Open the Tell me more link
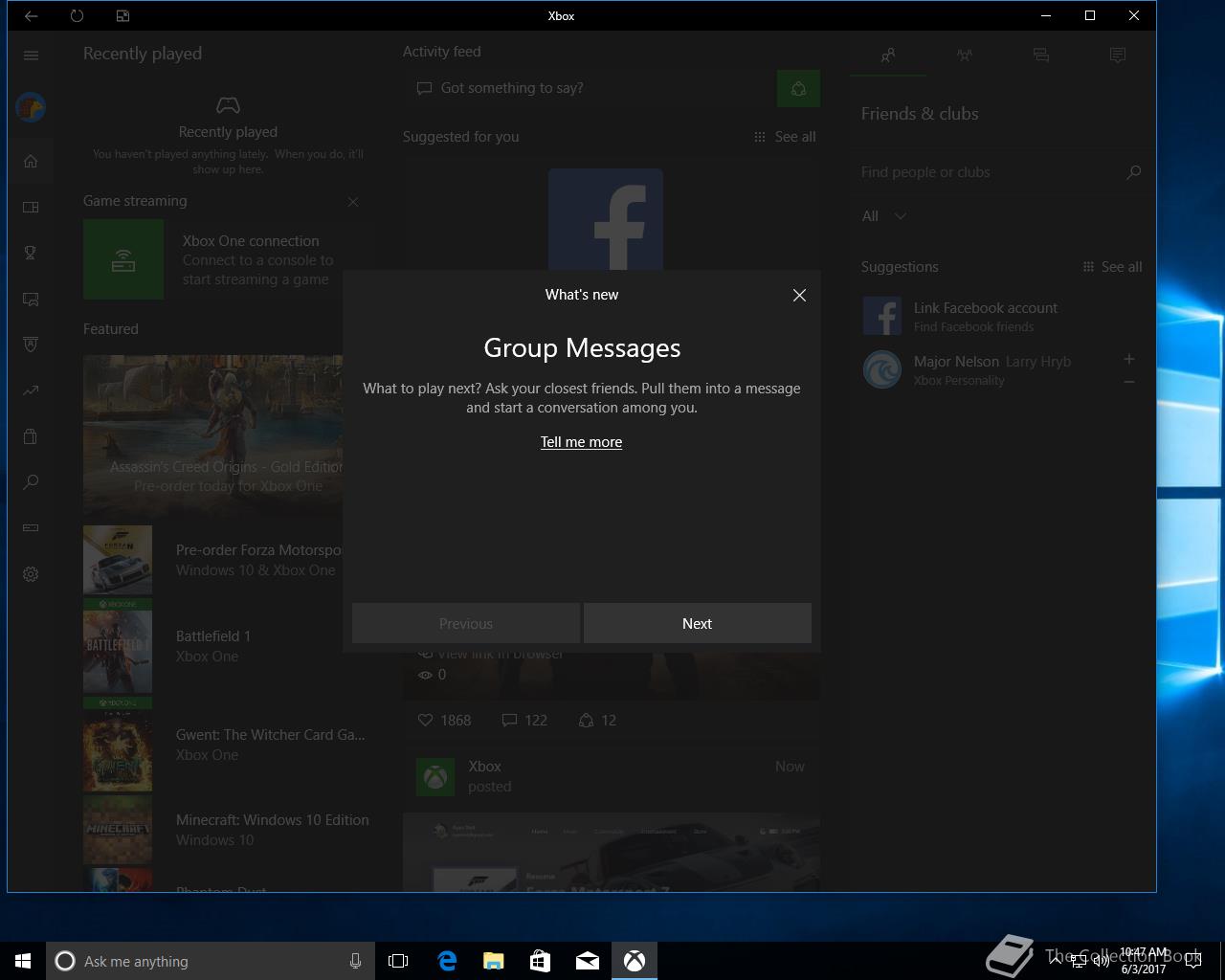The width and height of the screenshot is (1225, 980). 581,442
